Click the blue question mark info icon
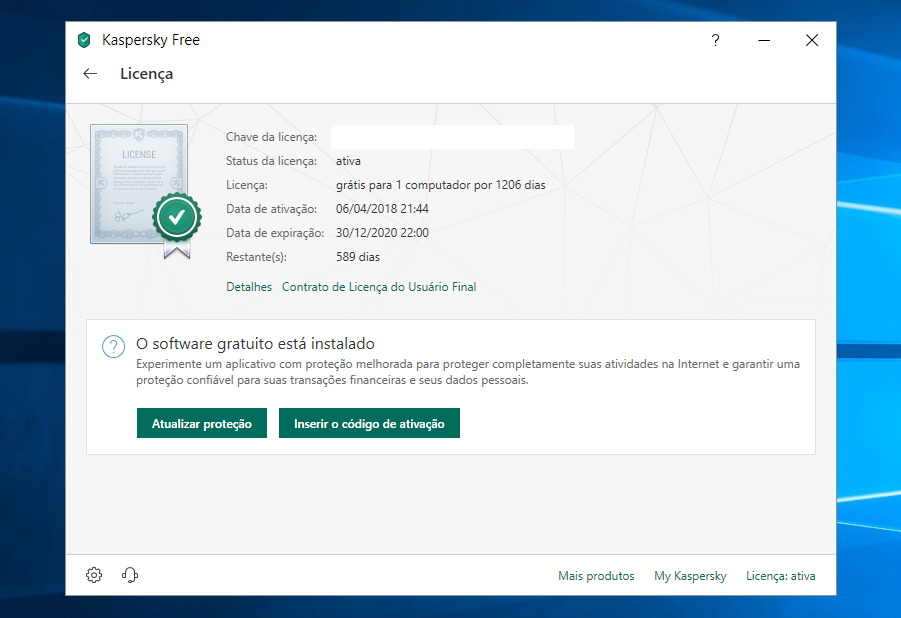The image size is (901, 618). (113, 347)
